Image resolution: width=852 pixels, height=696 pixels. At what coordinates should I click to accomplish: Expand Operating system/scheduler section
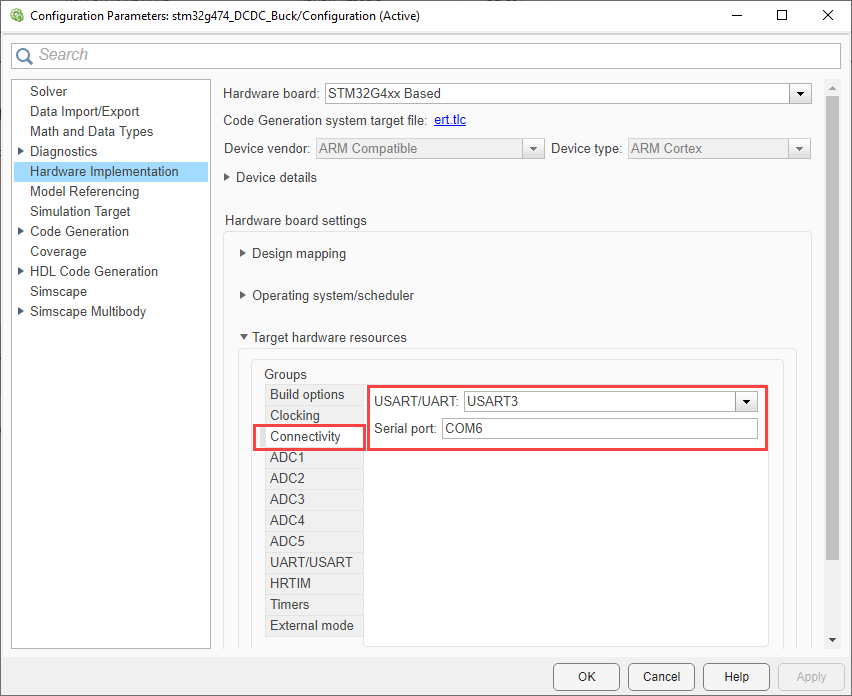pyautogui.click(x=243, y=296)
